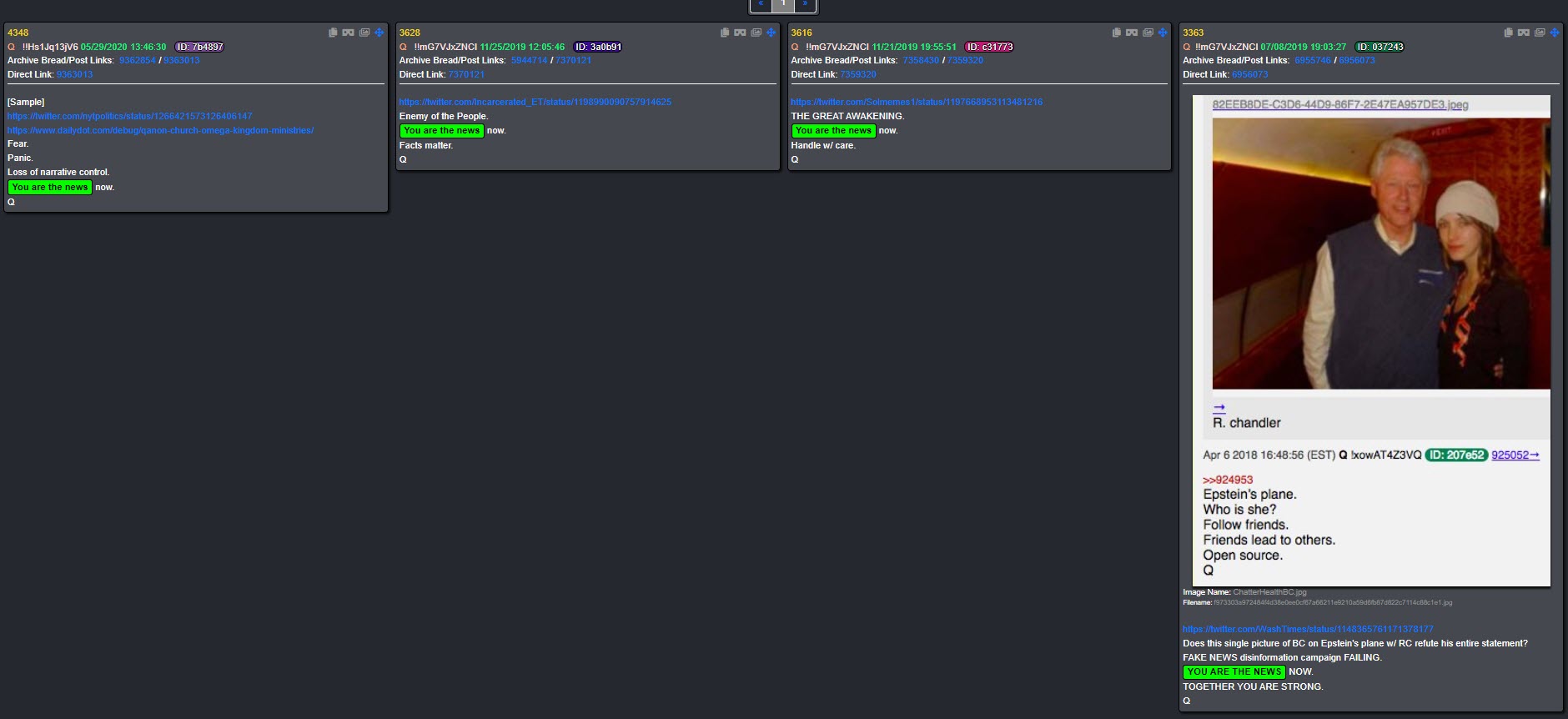Click 'Loss of narrative control.' text
The width and height of the screenshot is (1568, 719).
[58, 172]
